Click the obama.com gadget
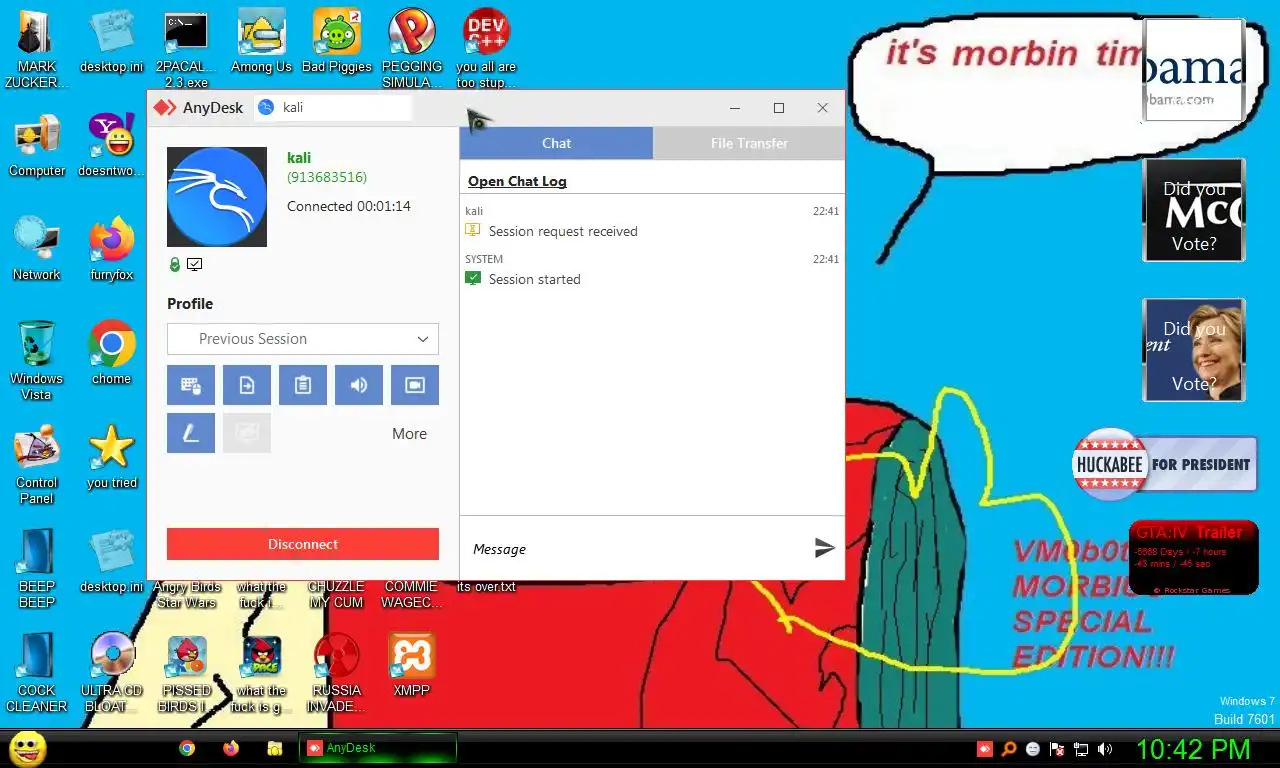This screenshot has width=1280, height=768. point(1194,70)
